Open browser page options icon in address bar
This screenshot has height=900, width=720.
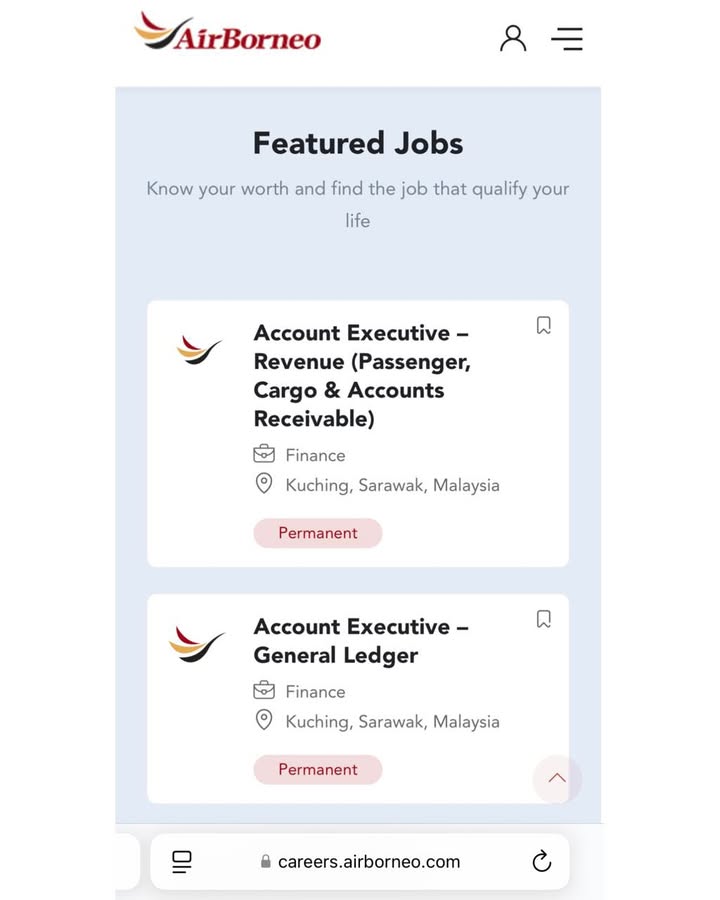[x=182, y=861]
